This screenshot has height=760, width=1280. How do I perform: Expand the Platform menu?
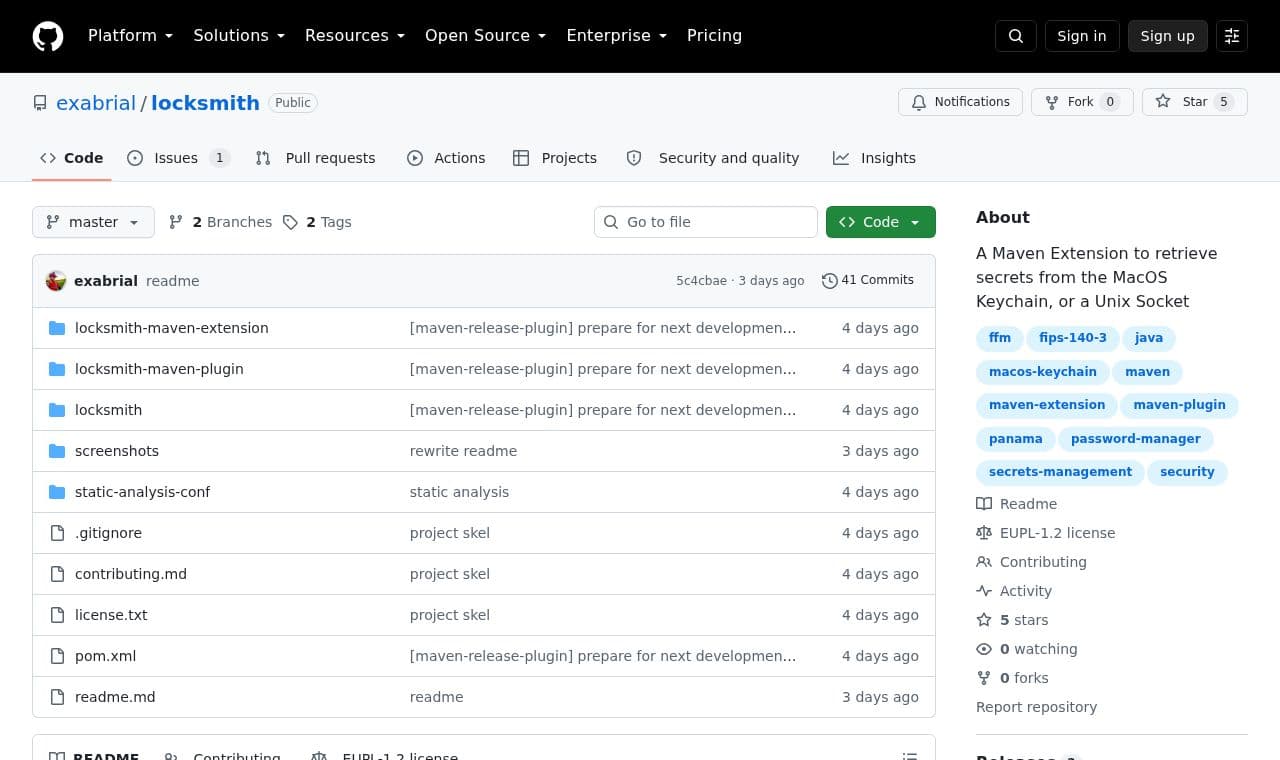pyautogui.click(x=130, y=36)
